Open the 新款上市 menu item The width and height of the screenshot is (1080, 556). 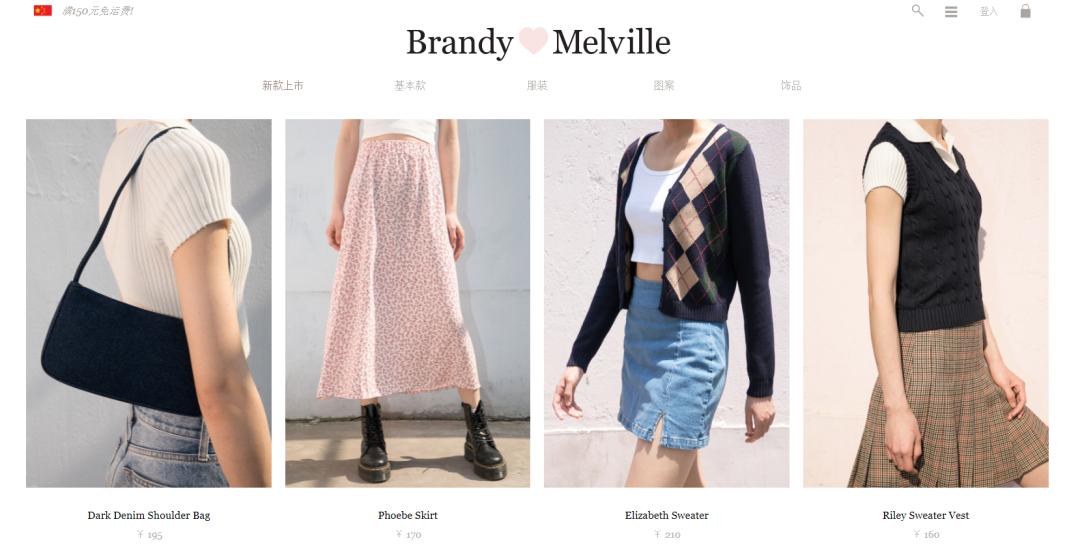coord(282,85)
